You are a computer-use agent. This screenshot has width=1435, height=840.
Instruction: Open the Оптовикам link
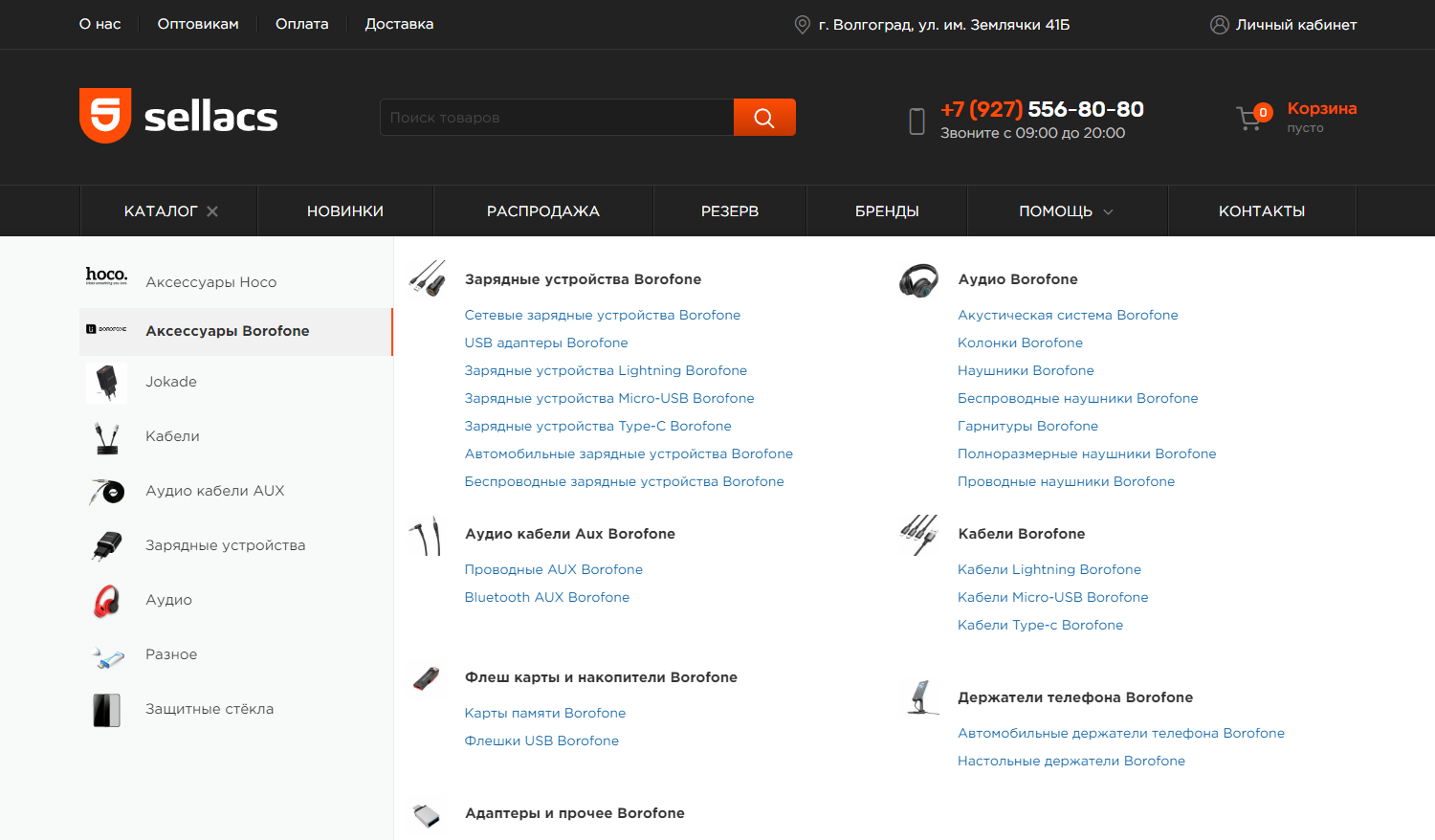click(x=198, y=24)
